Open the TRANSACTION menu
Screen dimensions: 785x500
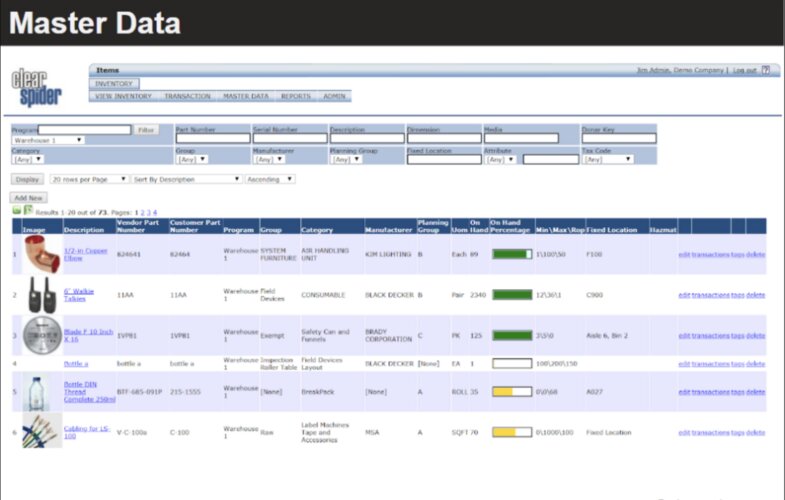187,97
